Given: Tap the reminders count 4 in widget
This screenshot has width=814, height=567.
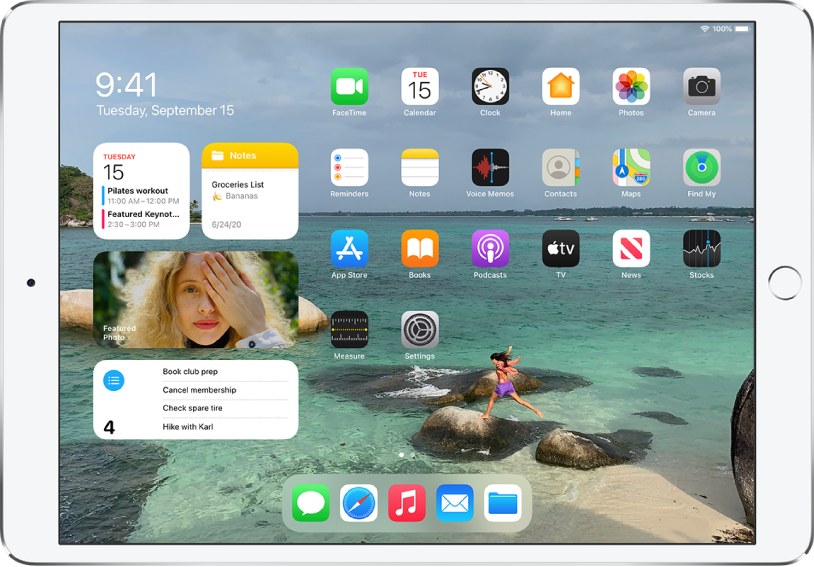Looking at the screenshot, I should tap(109, 427).
